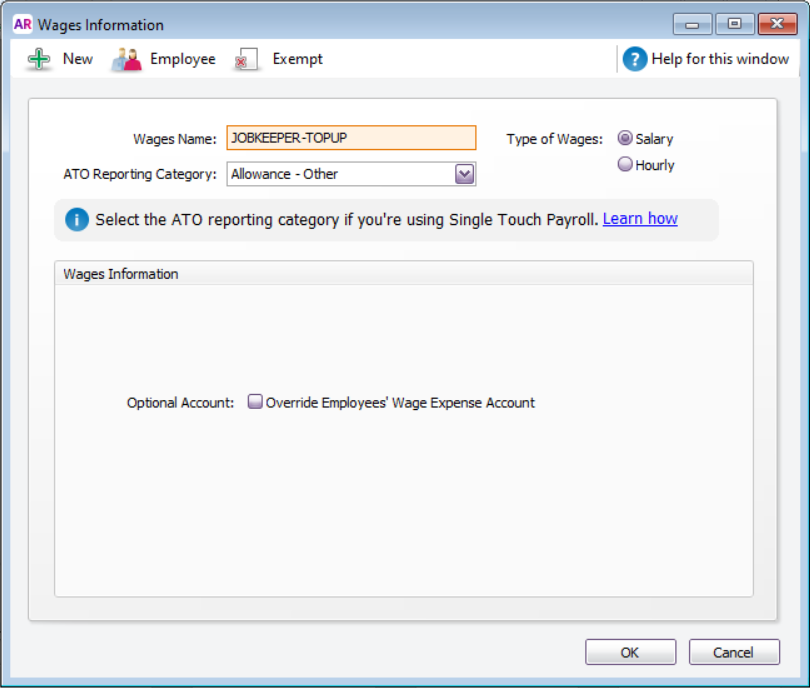Viewport: 810px width, 688px height.
Task: Minimize the Wages Information window
Action: [x=692, y=24]
